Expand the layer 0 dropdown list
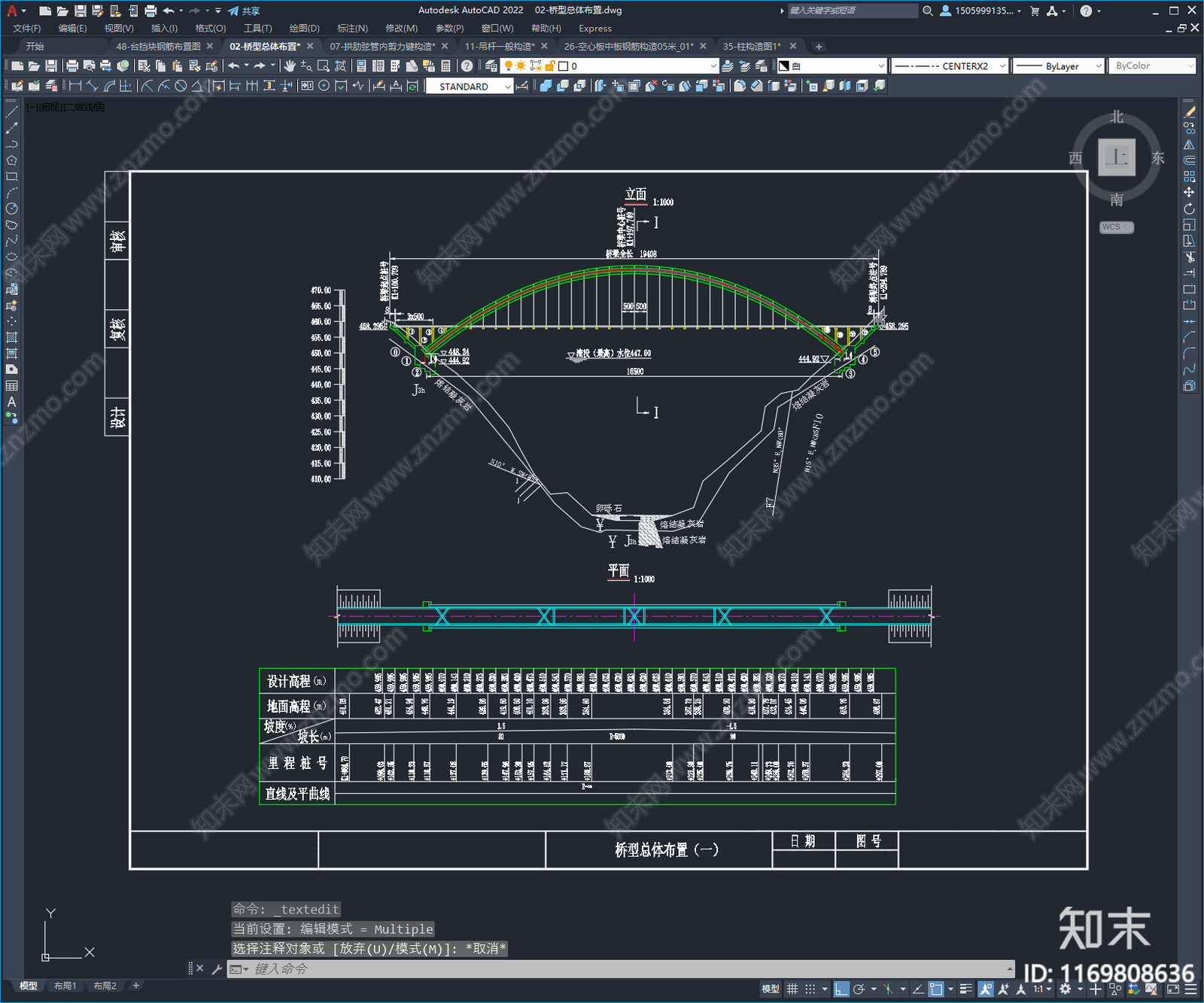The height and width of the screenshot is (1003, 1204). 713,66
